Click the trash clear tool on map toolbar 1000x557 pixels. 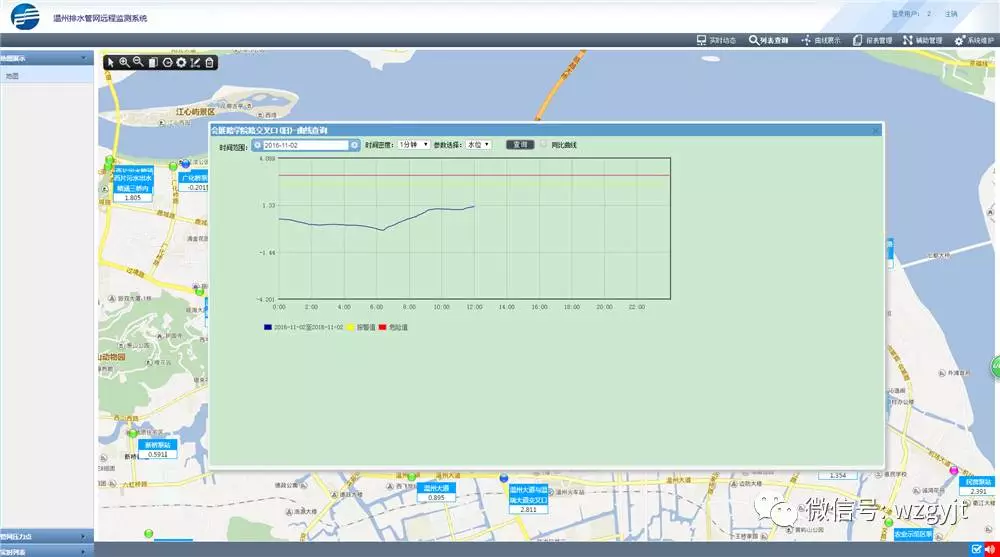(209, 63)
